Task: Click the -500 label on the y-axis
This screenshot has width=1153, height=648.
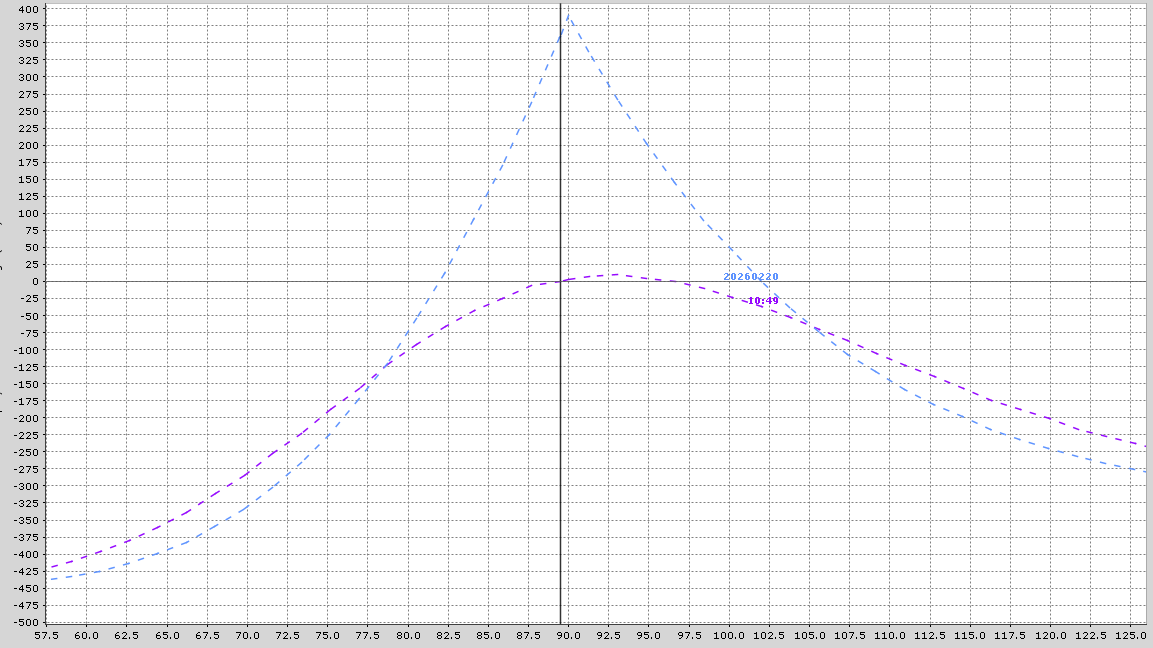Action: click(27, 623)
